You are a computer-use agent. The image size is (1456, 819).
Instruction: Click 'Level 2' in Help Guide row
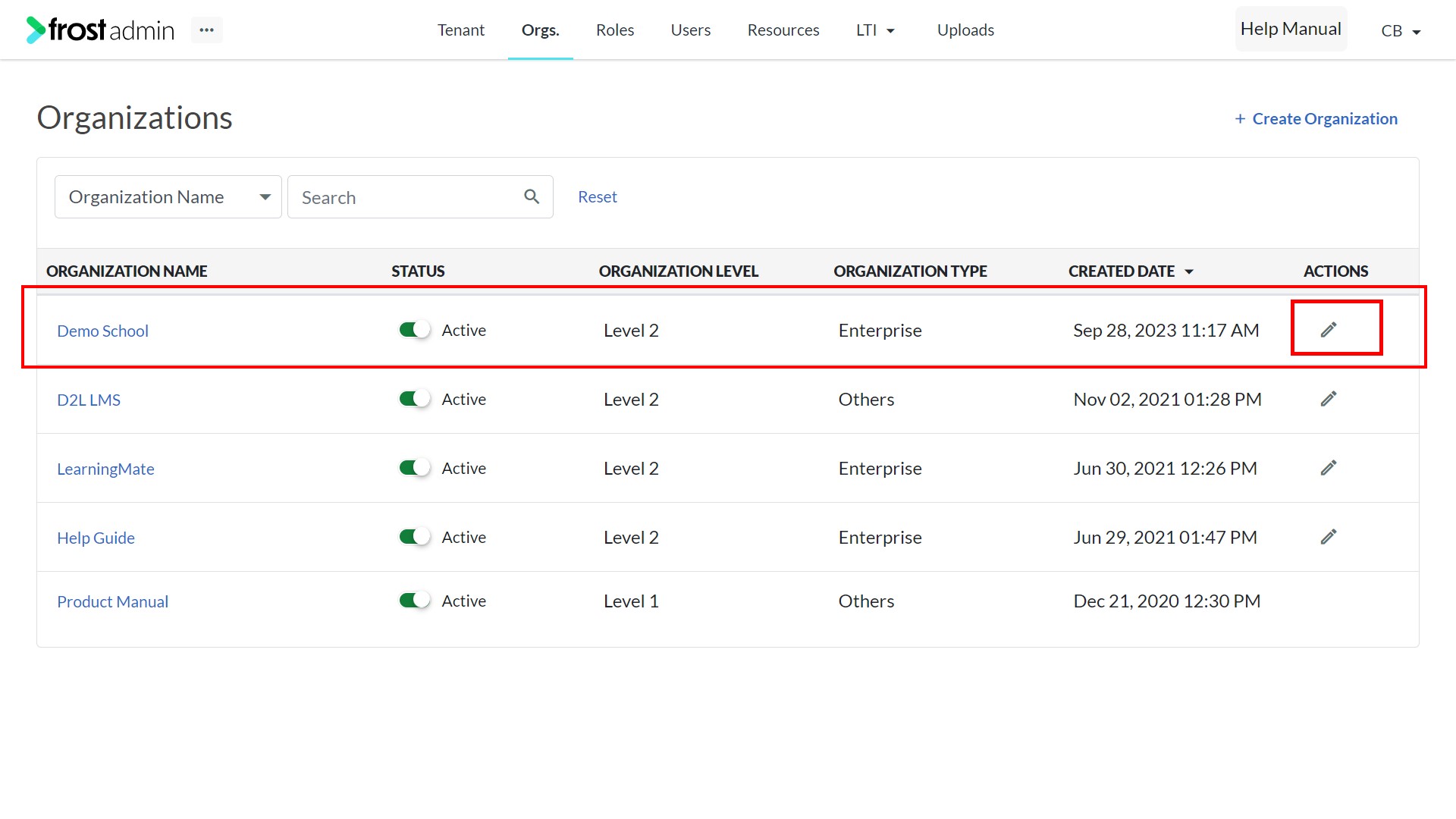(631, 538)
